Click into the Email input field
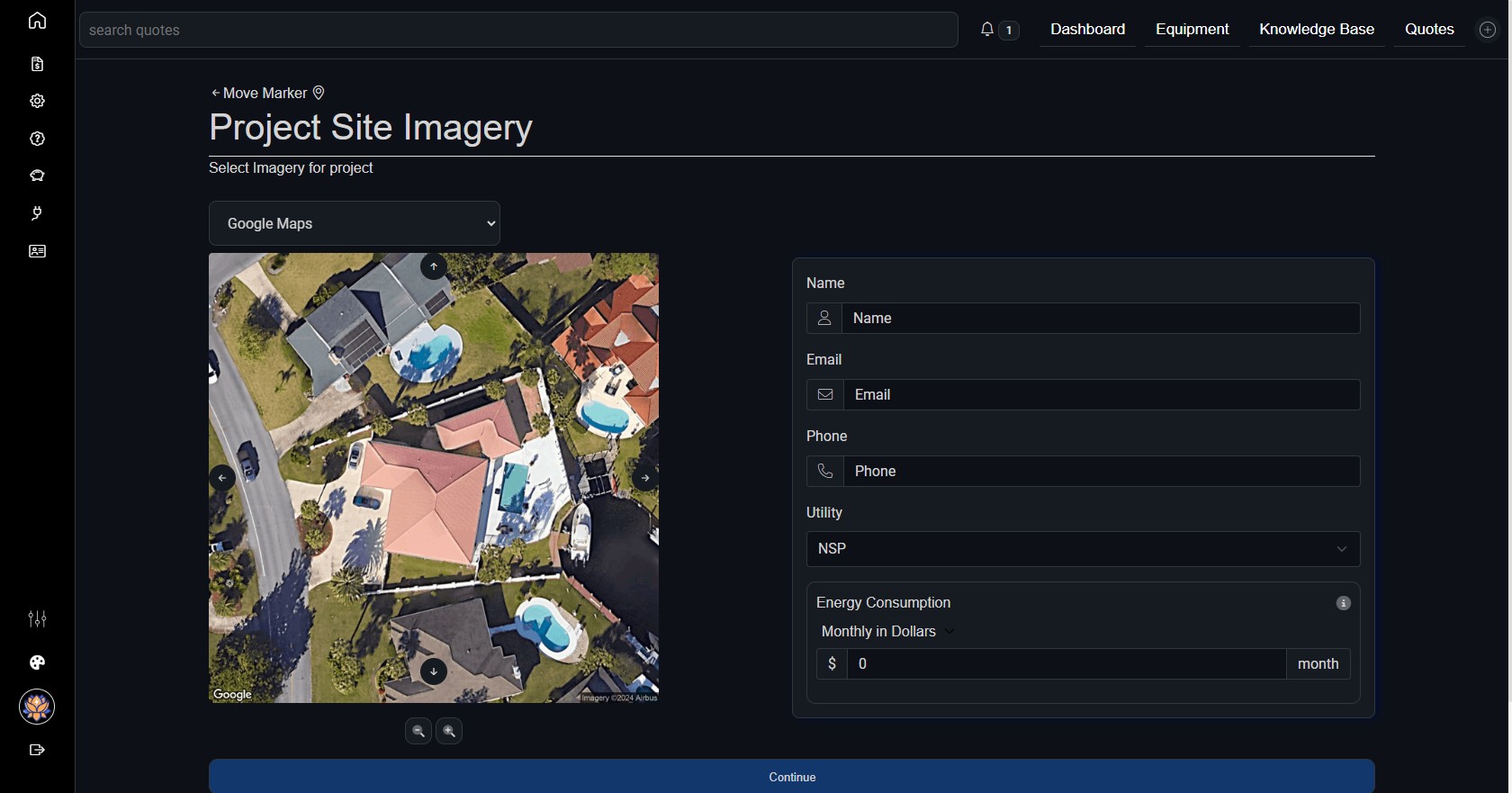The image size is (1512, 793). (x=1102, y=395)
